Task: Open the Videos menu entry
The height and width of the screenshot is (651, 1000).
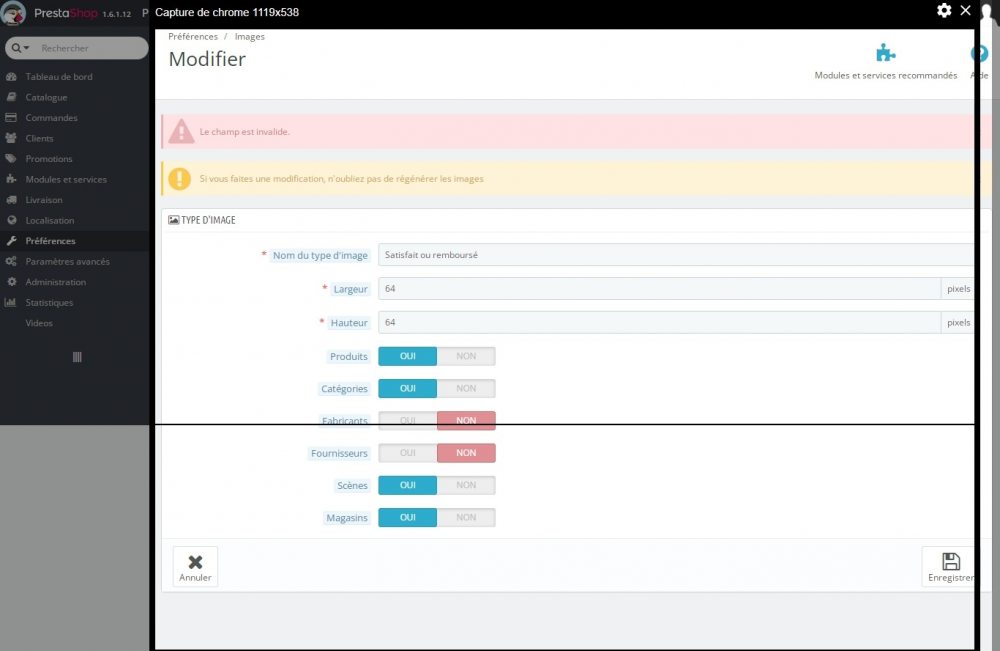Action: pos(39,323)
